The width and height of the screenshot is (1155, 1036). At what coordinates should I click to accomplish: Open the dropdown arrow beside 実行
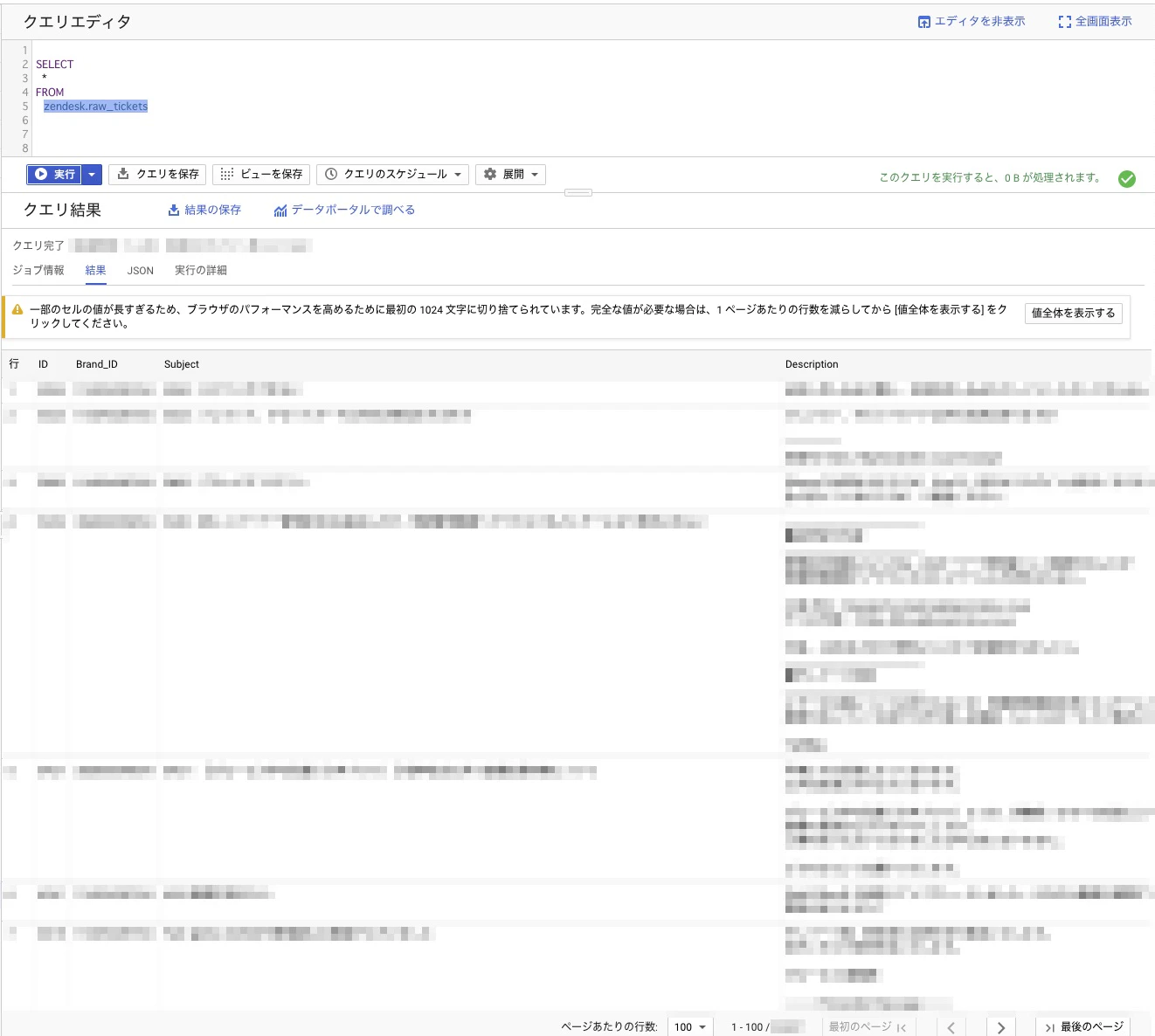coord(92,175)
